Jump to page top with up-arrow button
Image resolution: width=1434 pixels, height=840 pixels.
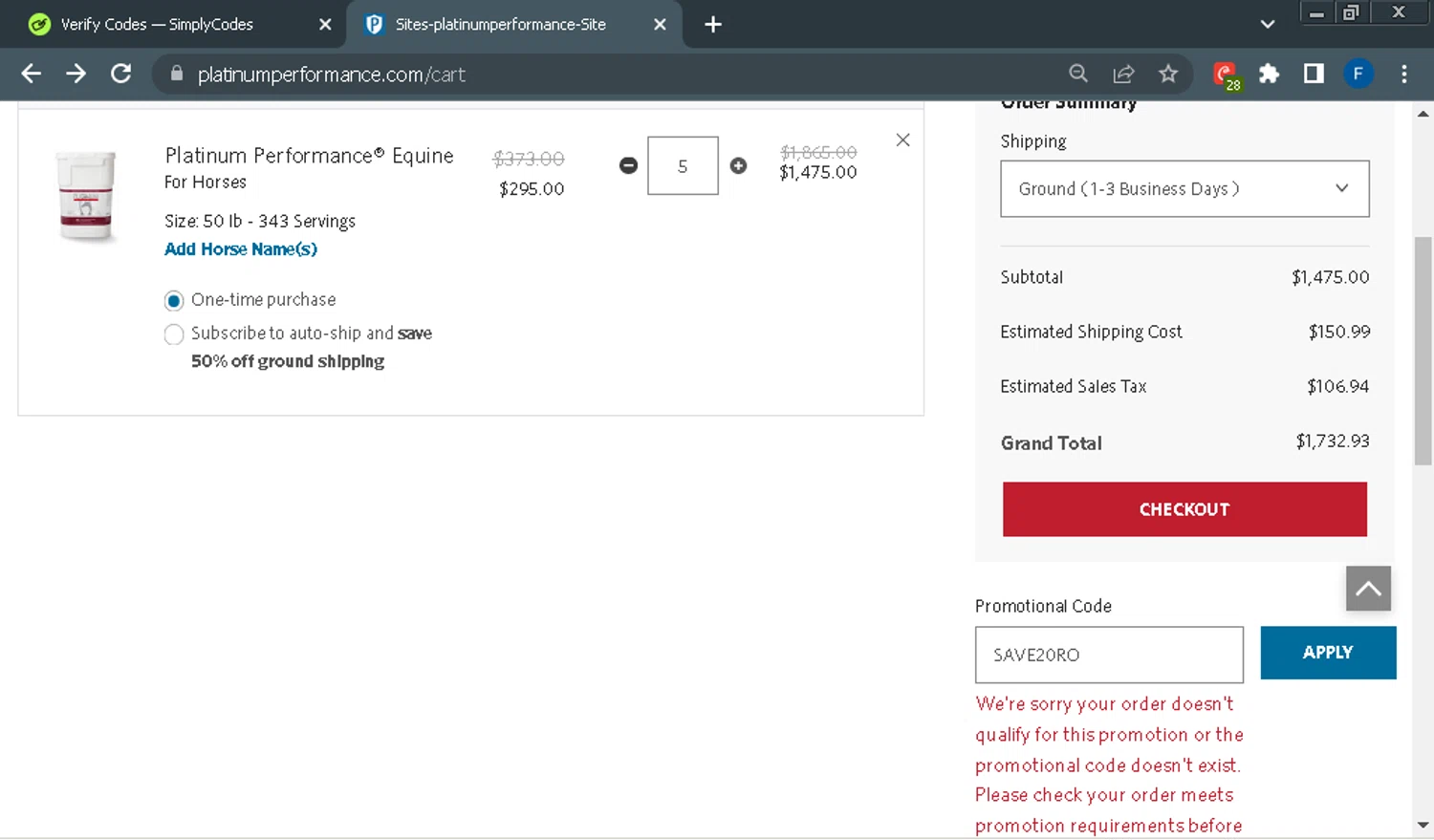point(1368,589)
